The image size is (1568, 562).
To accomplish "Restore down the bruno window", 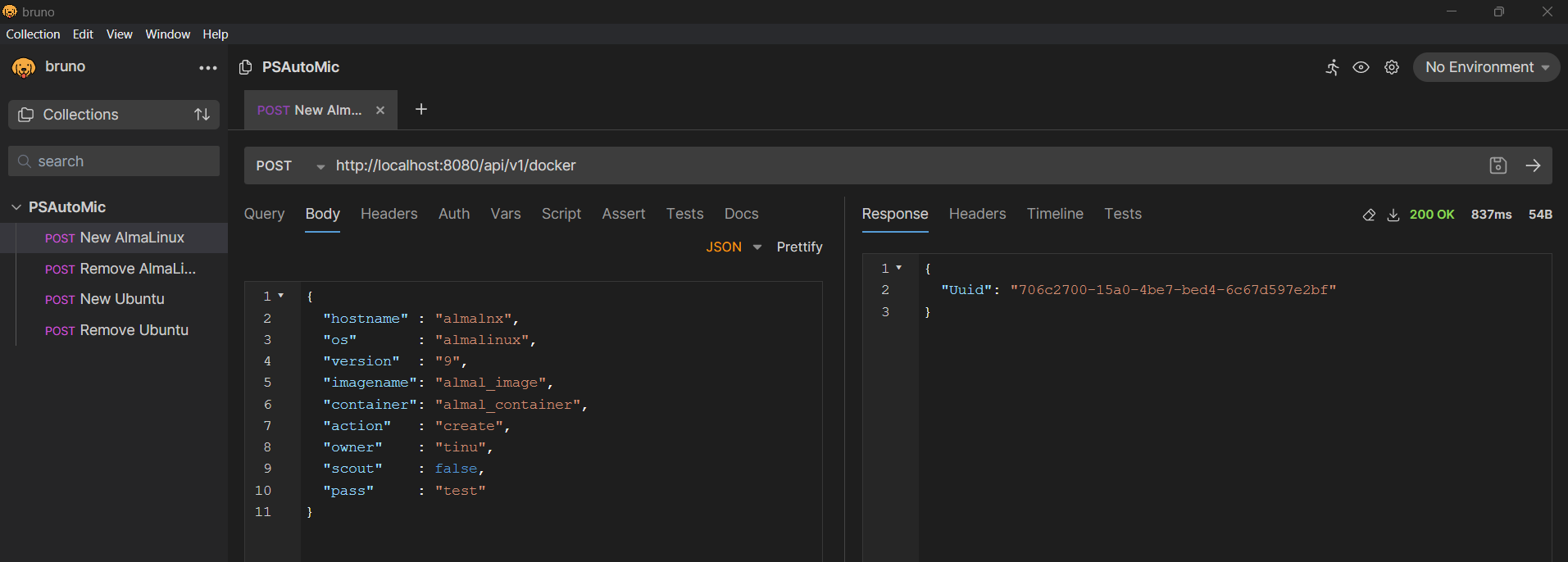I will [x=1498, y=11].
